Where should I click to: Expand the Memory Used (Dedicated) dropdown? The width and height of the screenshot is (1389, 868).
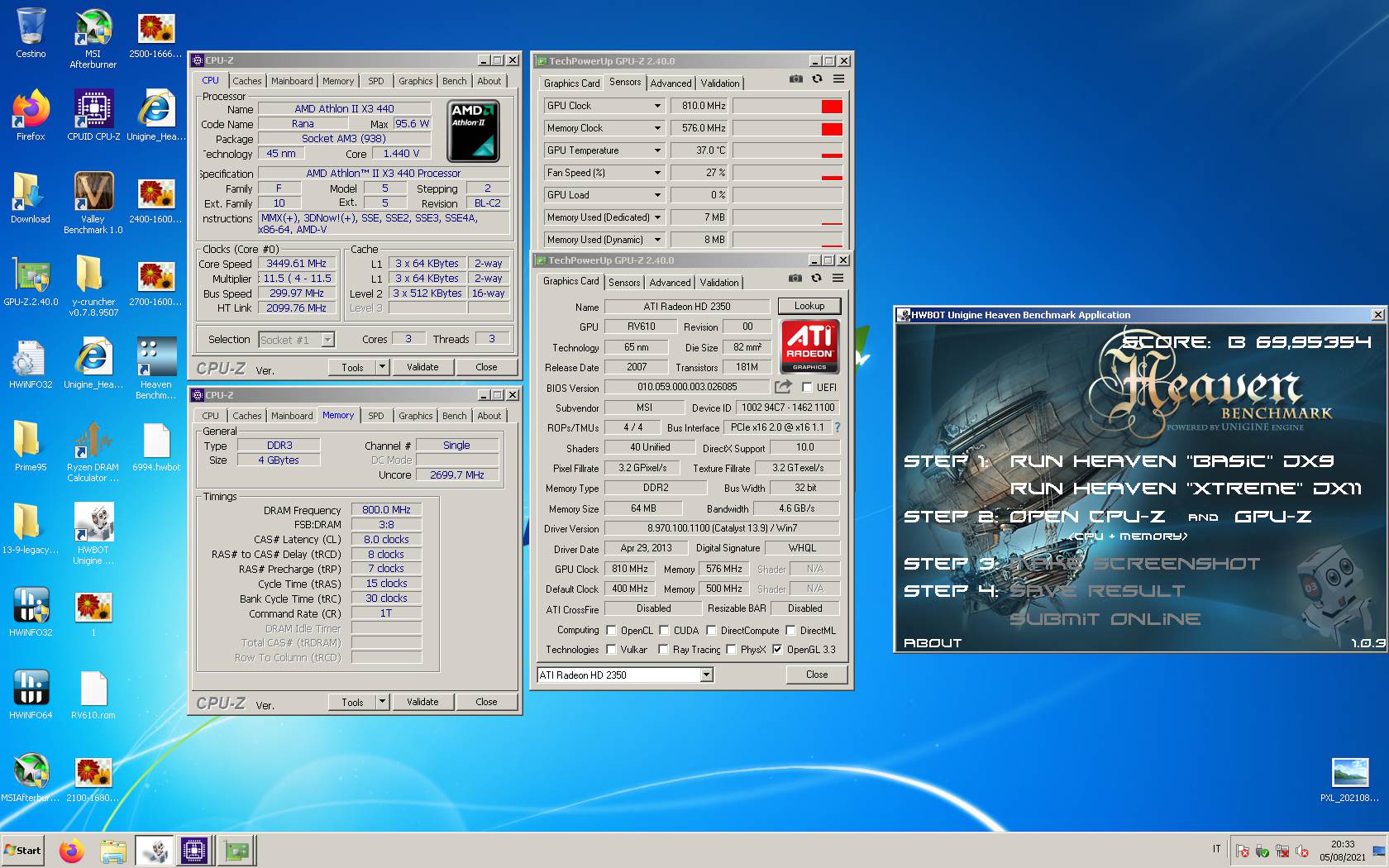(x=658, y=217)
